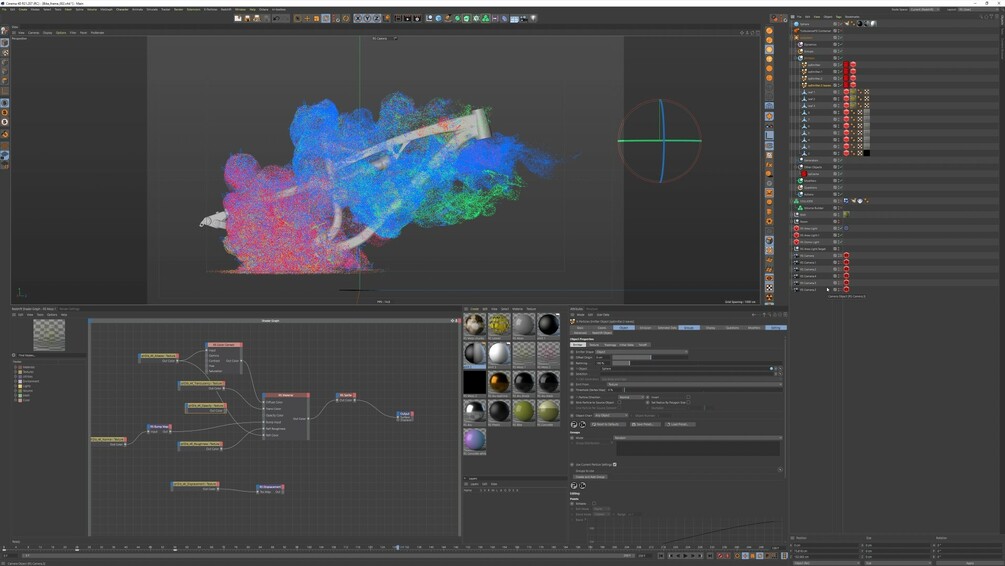Open the Redshift menu
Screen dimensions: 1005x566
225,10
